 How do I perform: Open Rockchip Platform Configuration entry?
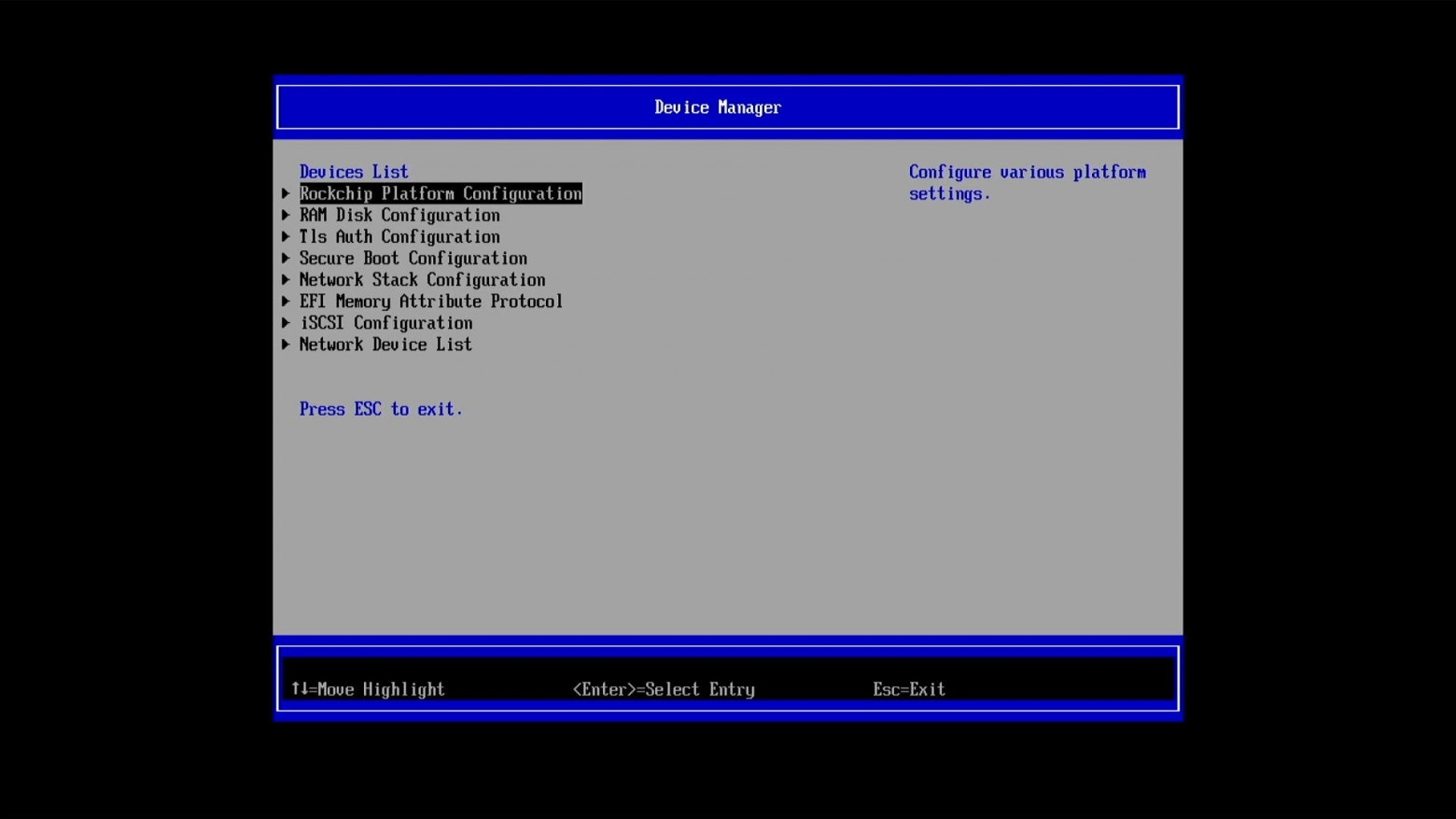[x=441, y=193]
